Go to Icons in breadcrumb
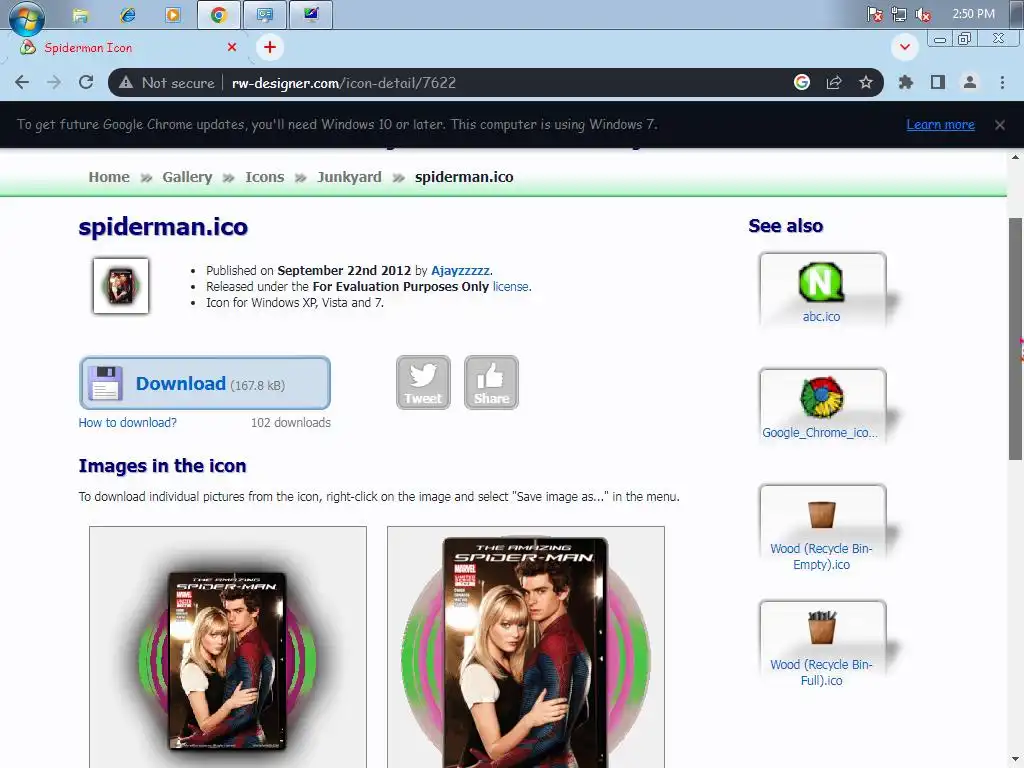The width and height of the screenshot is (1024, 768). pyautogui.click(x=264, y=177)
